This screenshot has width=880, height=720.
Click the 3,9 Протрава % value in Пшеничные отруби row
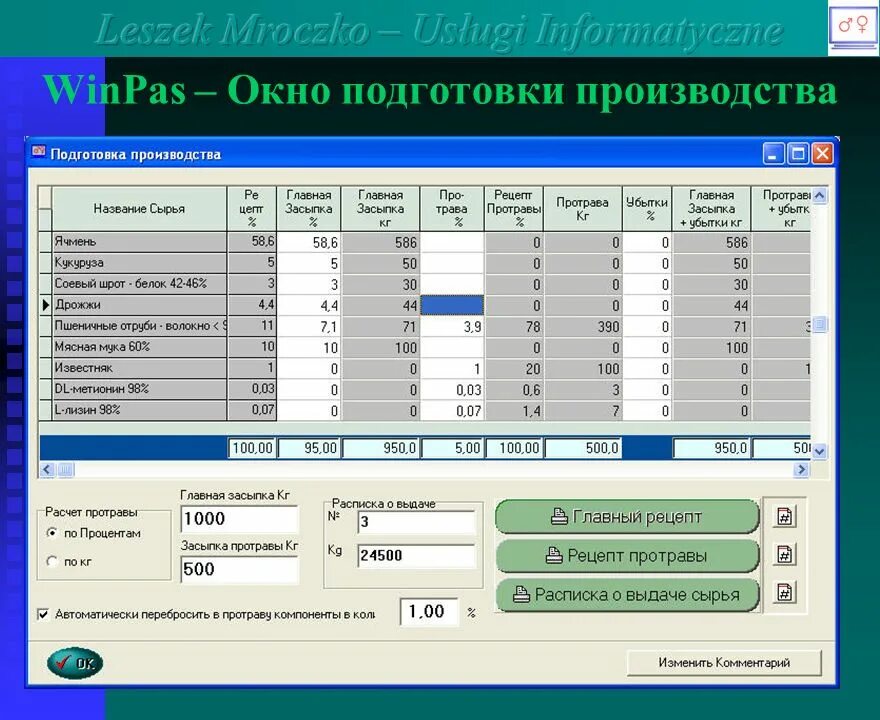coord(452,327)
